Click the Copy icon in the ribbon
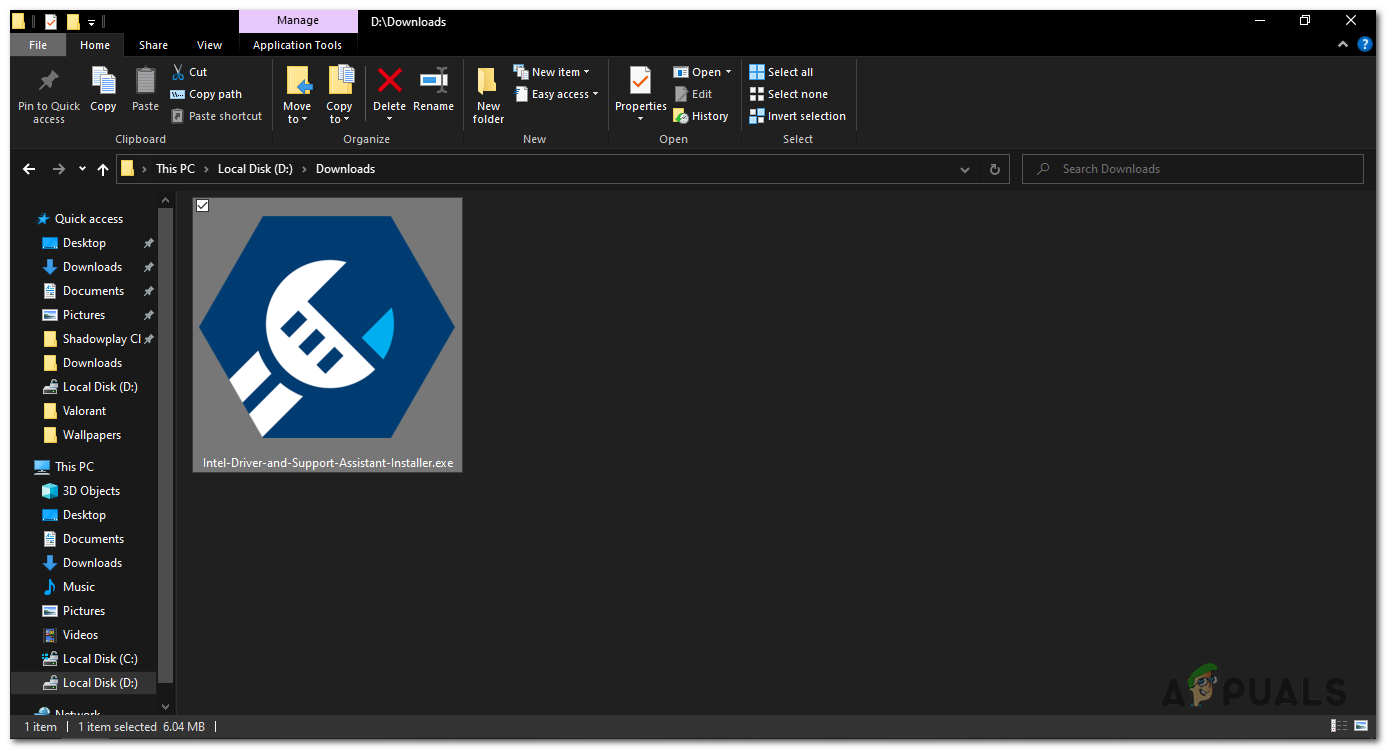Image resolution: width=1387 pixels, height=750 pixels. pos(103,88)
